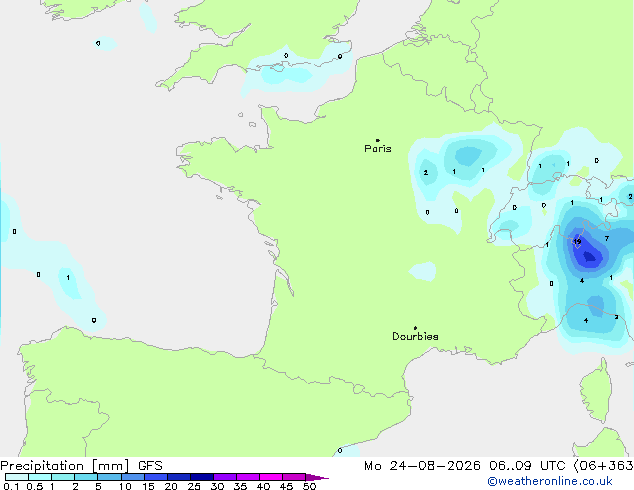Pick the 15–20 mm blue legend swatch

tap(156, 477)
